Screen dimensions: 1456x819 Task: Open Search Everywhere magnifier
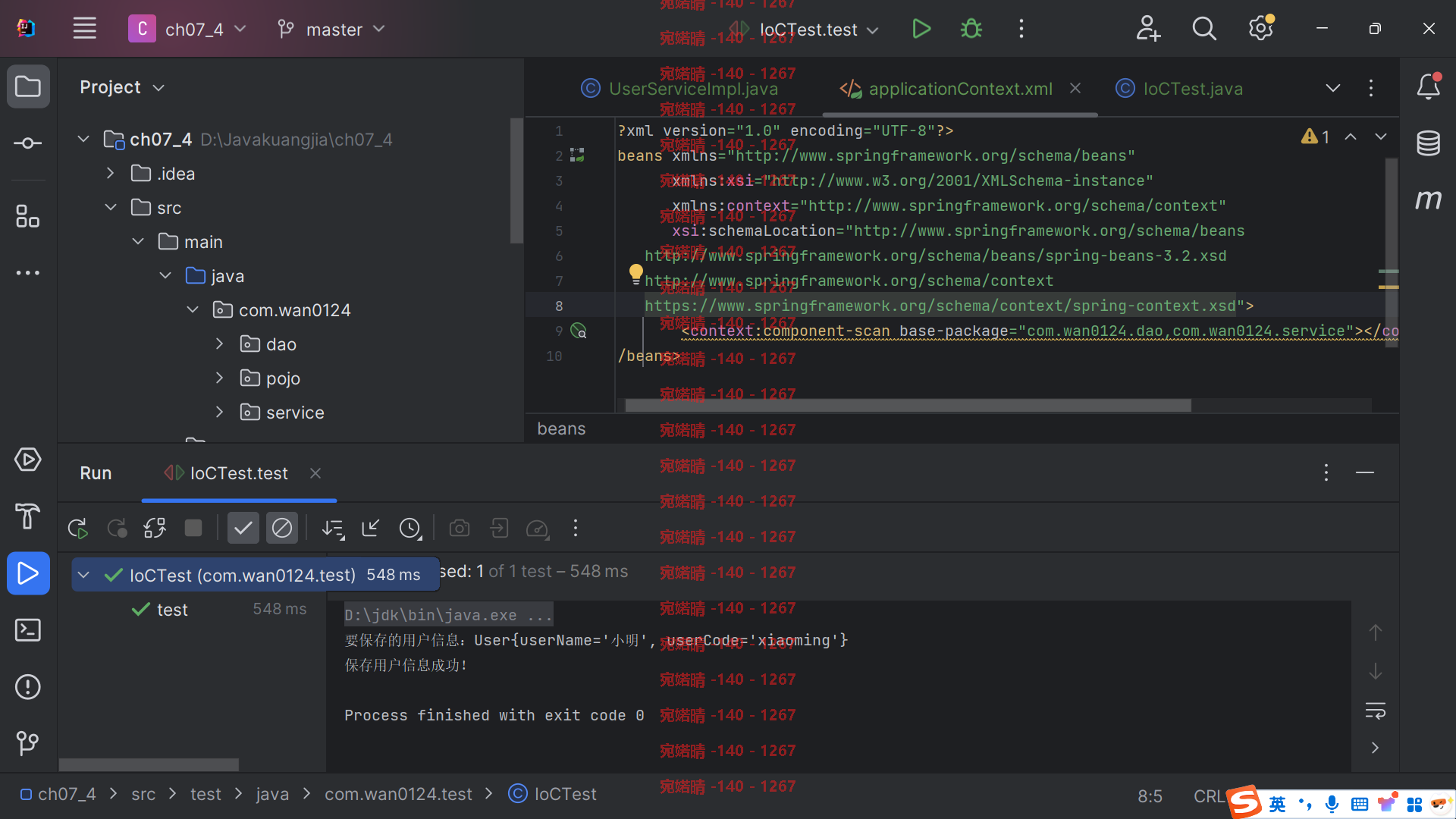[x=1204, y=29]
